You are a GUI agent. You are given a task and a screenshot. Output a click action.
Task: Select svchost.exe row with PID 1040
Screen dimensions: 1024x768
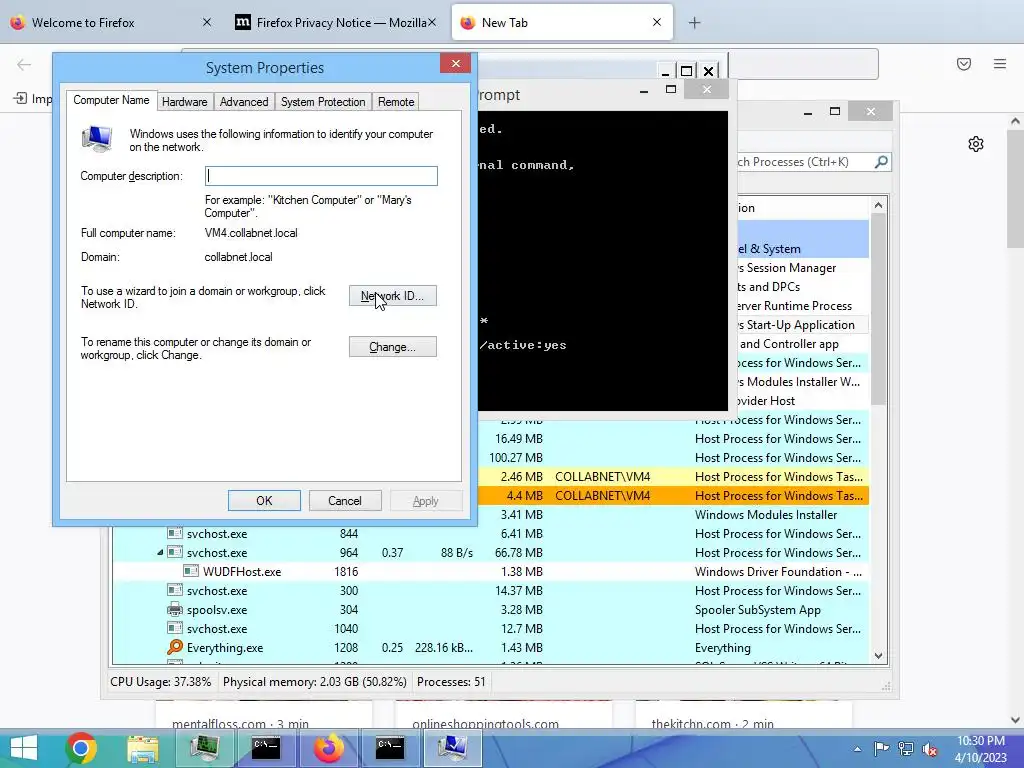[490, 629]
